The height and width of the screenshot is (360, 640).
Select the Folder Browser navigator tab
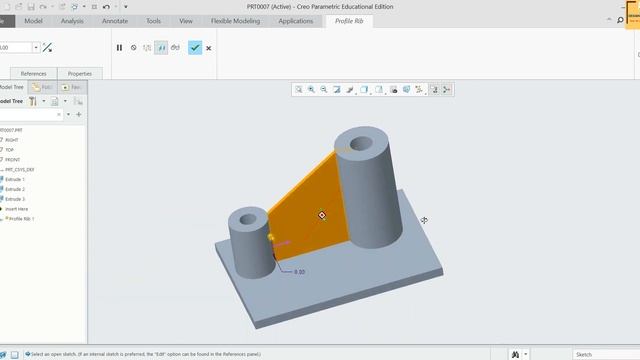[x=42, y=87]
